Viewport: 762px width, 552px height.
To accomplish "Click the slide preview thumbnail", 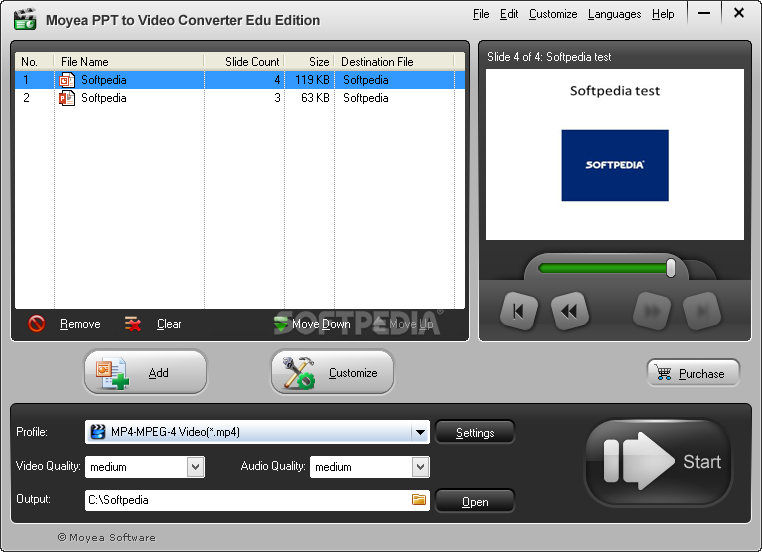I will pos(615,155).
